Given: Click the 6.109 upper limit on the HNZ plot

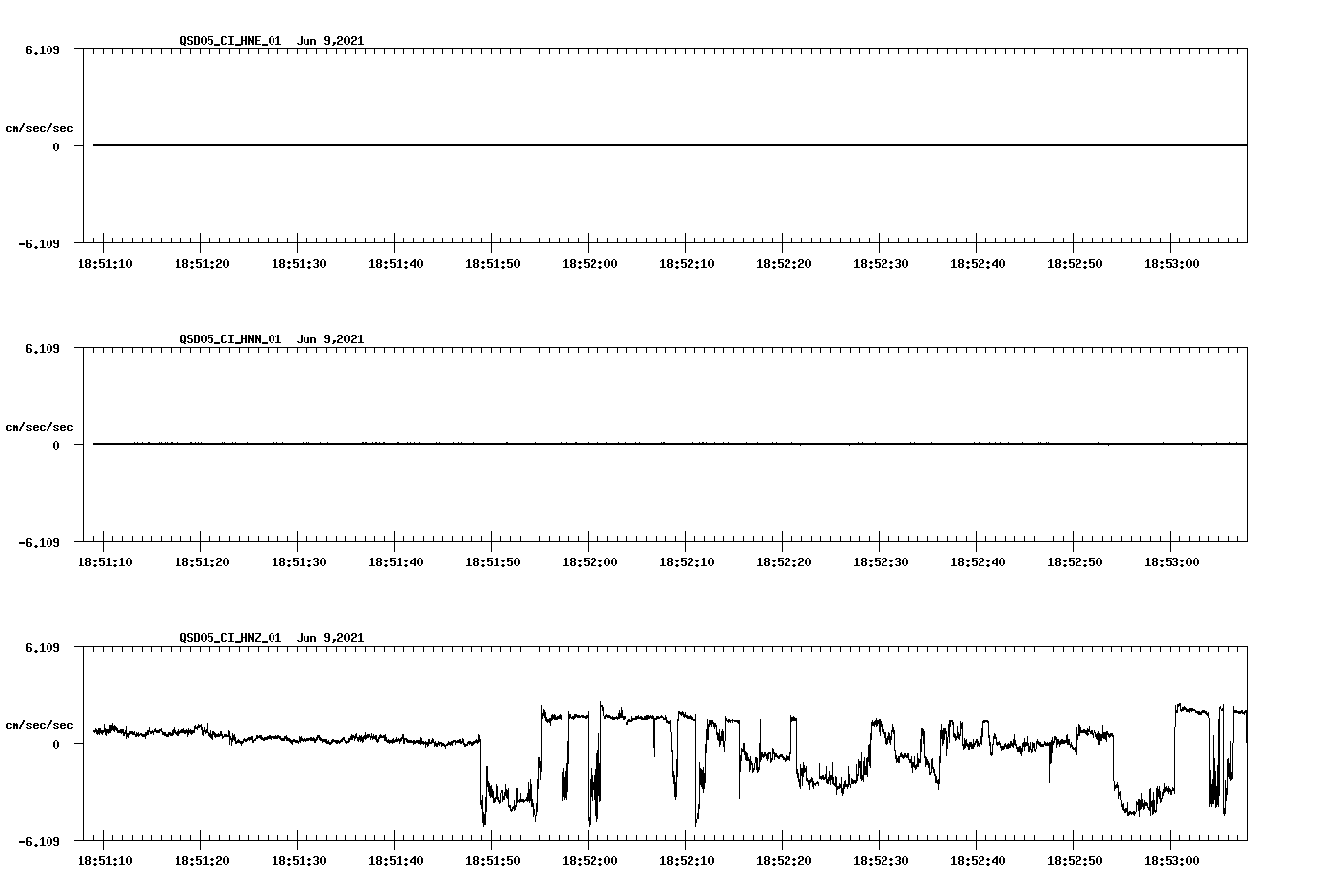Looking at the screenshot, I should pyautogui.click(x=43, y=647).
